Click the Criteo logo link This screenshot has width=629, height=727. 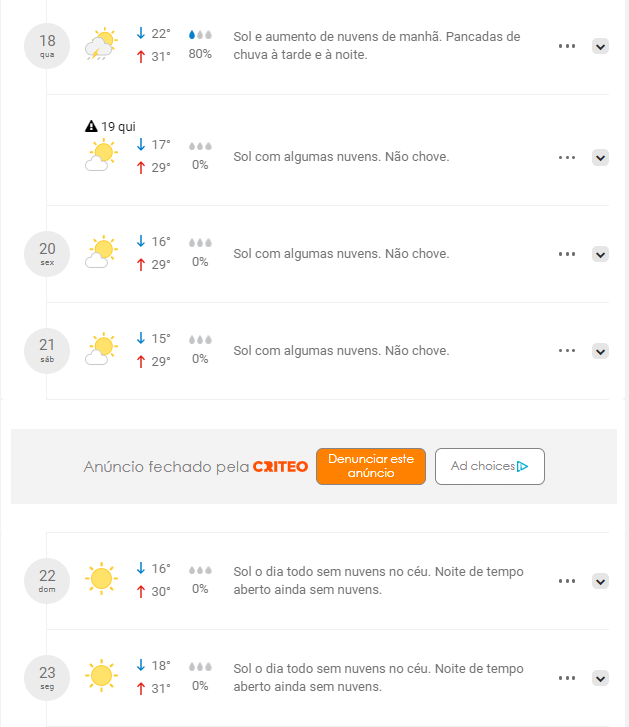(x=280, y=466)
